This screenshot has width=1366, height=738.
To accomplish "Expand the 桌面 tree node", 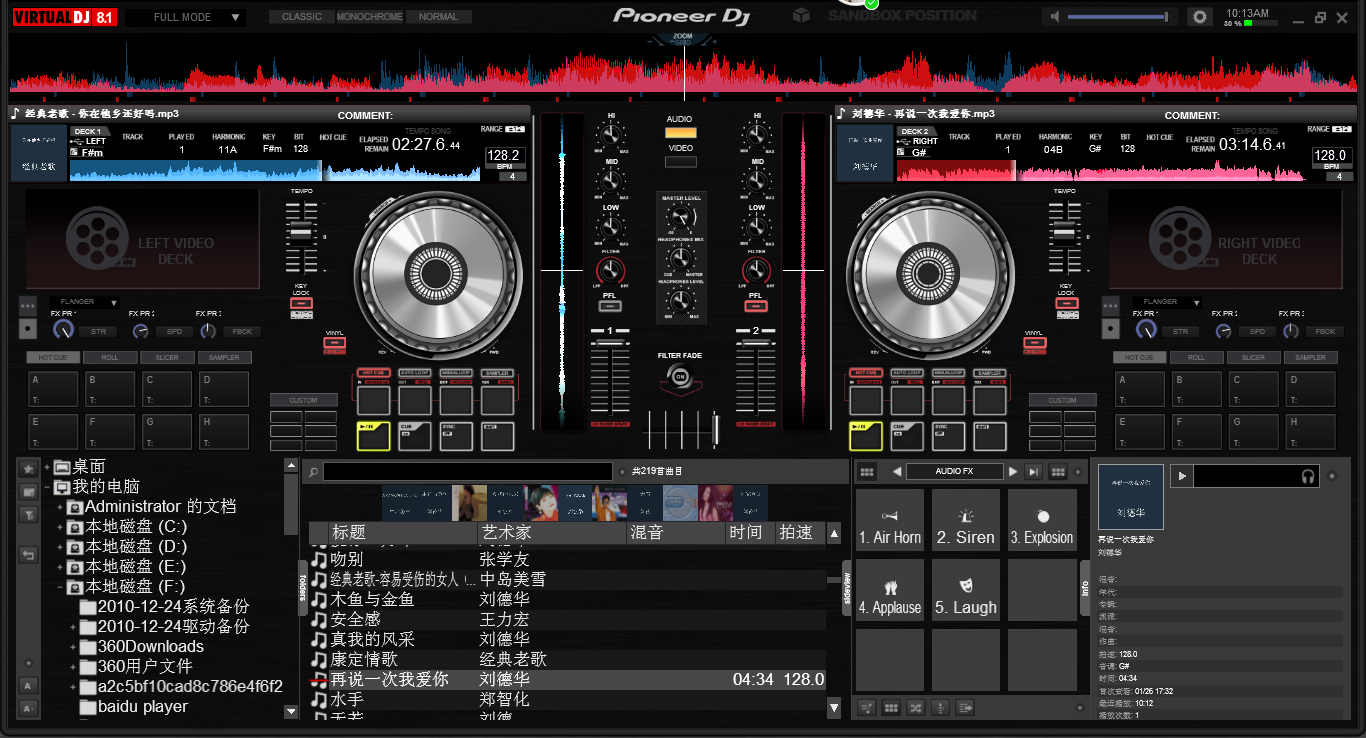I will [x=46, y=467].
